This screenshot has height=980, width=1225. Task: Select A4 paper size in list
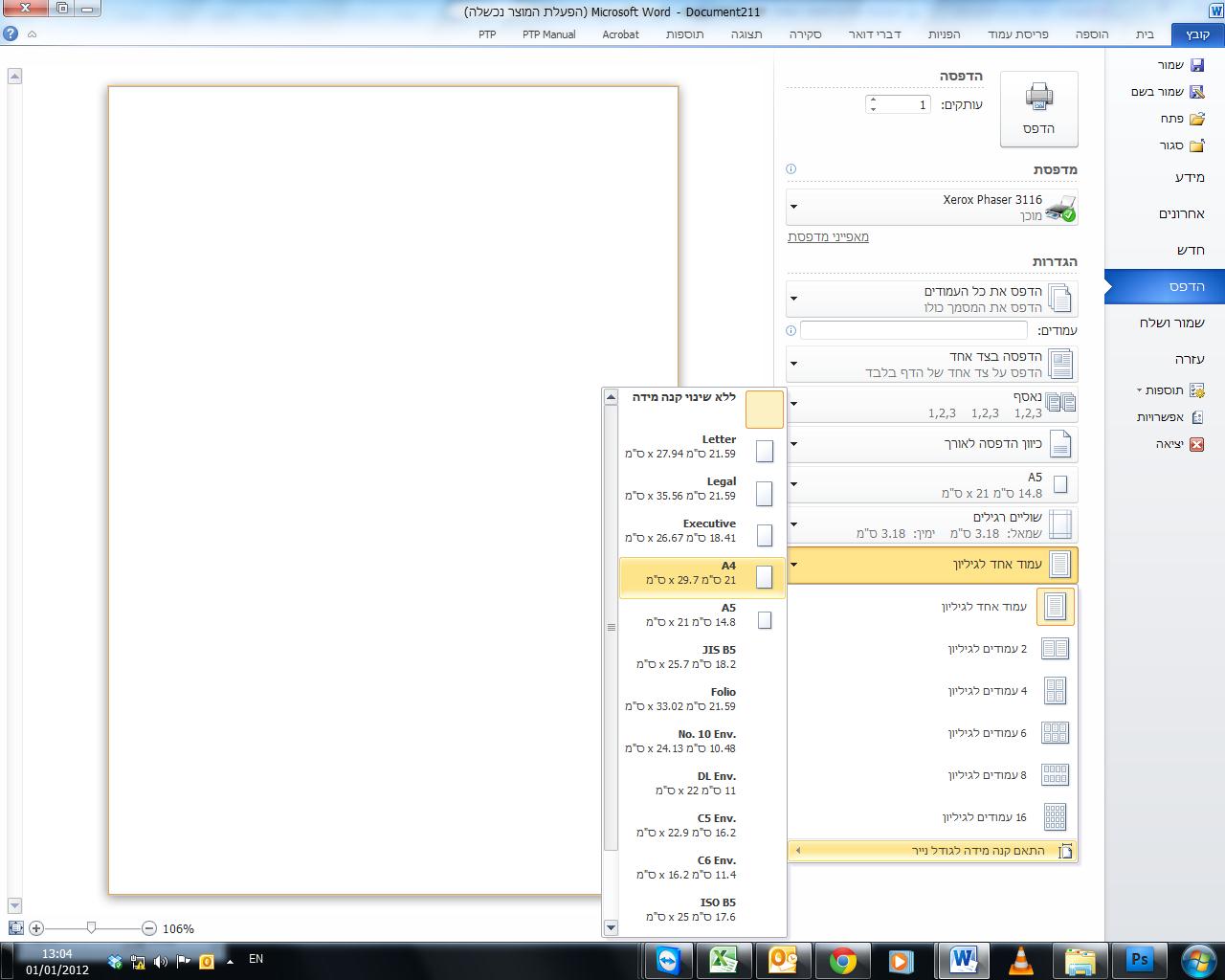702,578
